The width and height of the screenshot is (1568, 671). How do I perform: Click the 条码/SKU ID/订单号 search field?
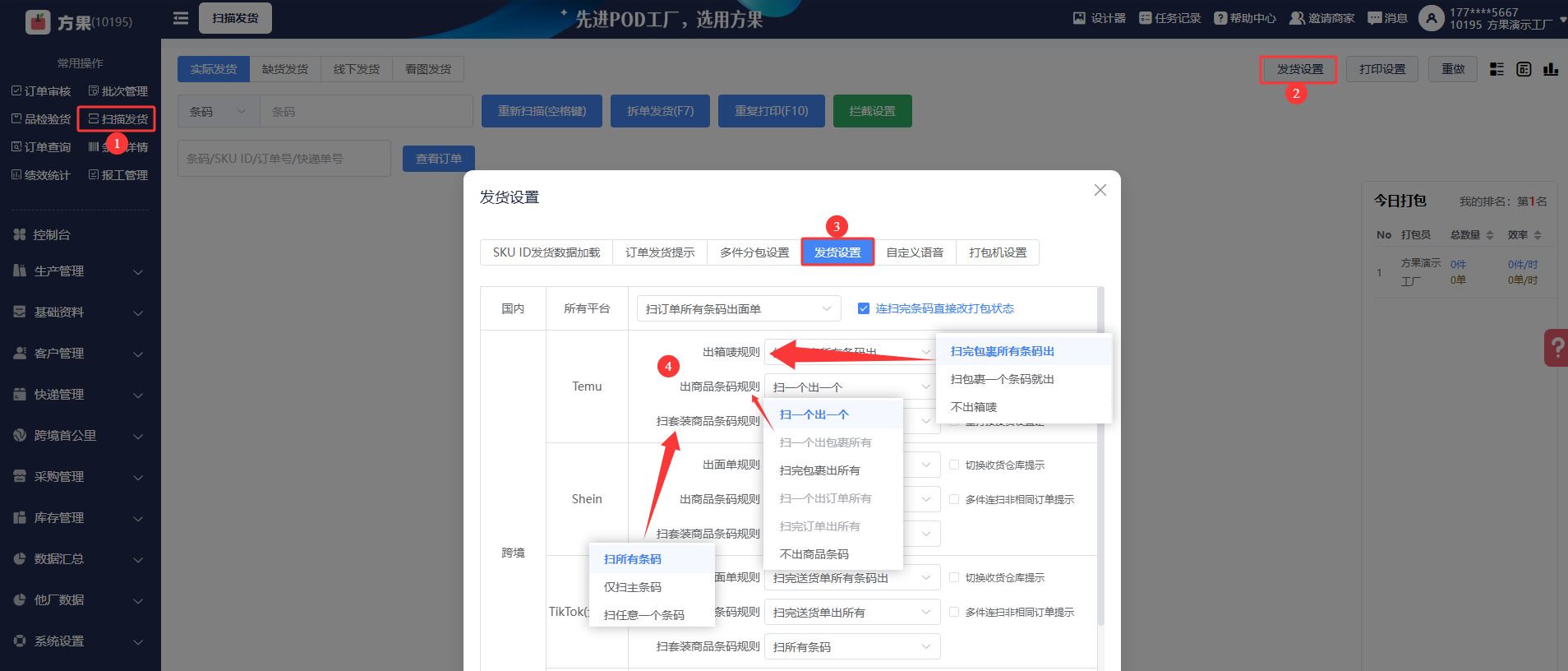(x=284, y=159)
